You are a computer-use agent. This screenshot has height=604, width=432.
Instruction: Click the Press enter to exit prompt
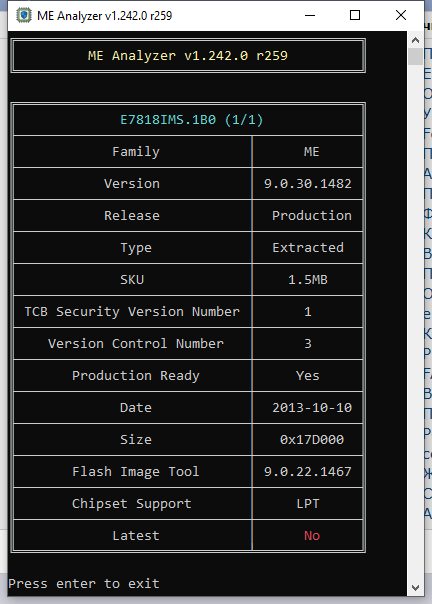coord(84,584)
